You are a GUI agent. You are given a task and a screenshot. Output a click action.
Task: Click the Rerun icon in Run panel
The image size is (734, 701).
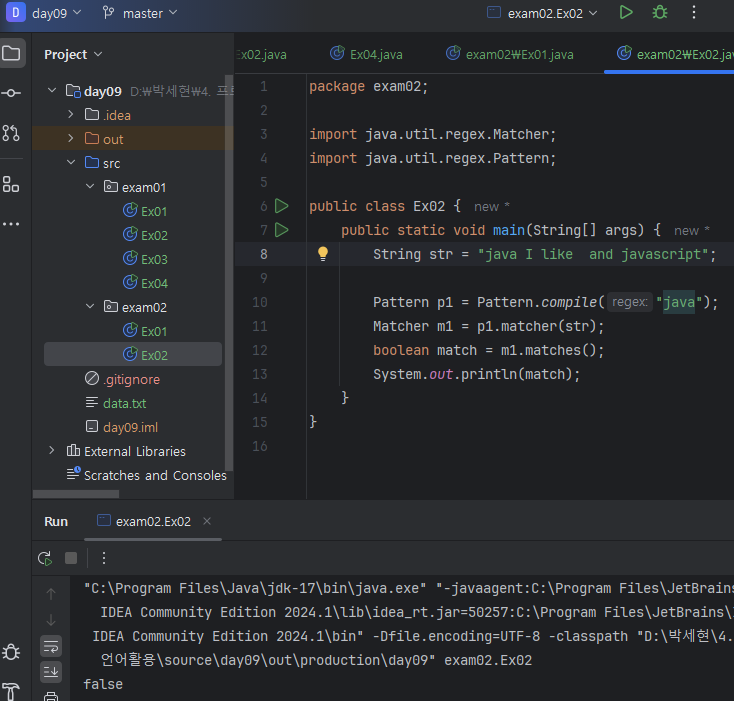45,558
